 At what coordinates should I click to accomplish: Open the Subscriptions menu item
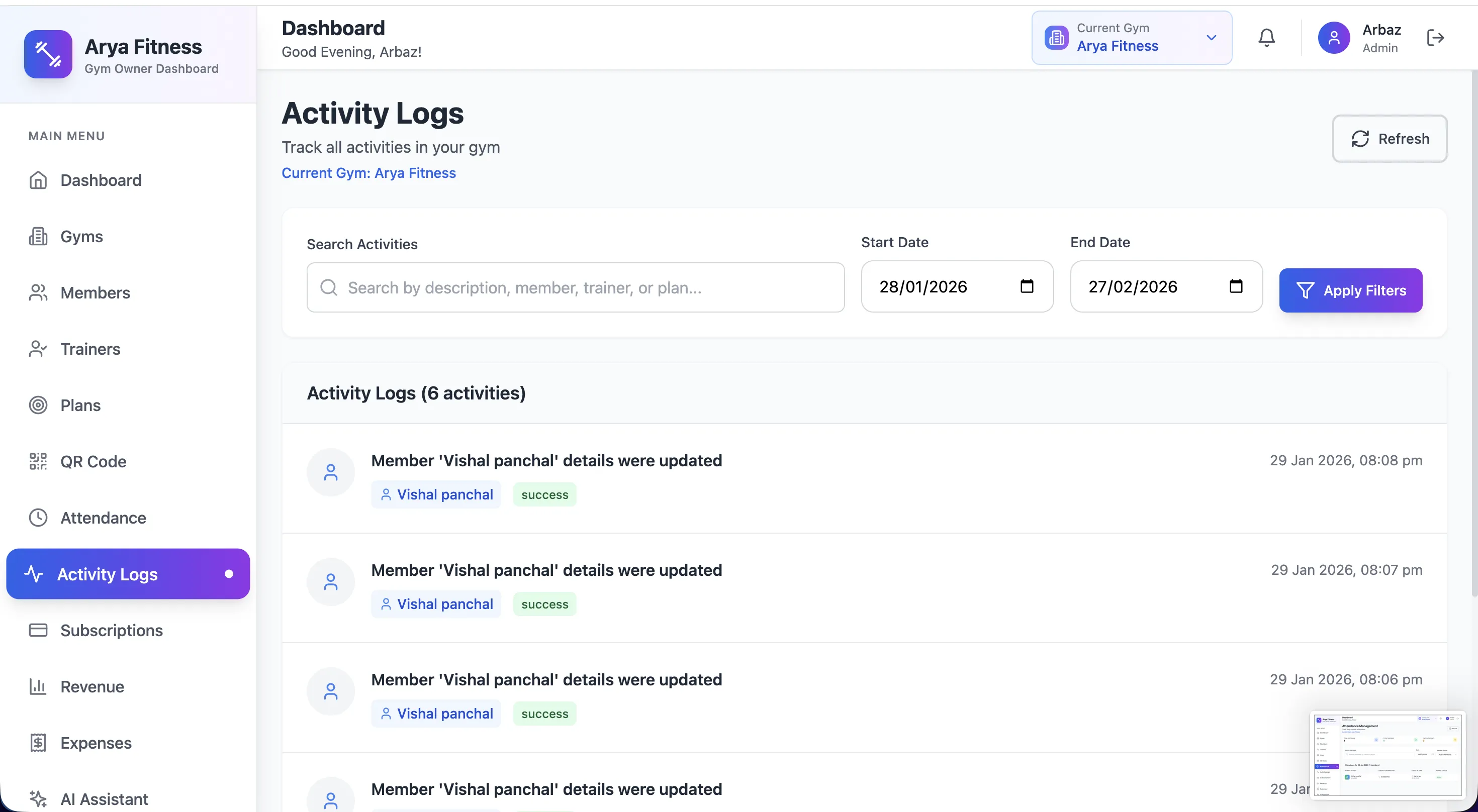[x=111, y=630]
